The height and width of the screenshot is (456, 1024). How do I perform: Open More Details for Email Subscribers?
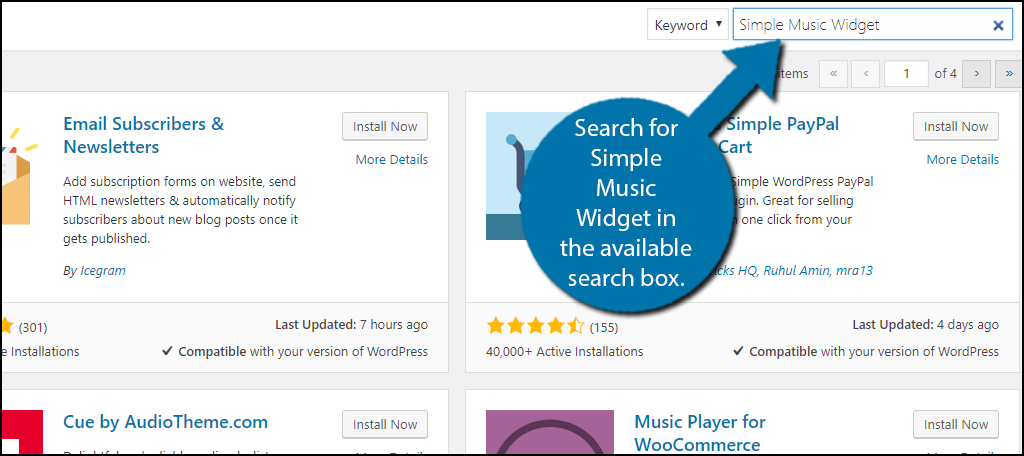pyautogui.click(x=391, y=160)
